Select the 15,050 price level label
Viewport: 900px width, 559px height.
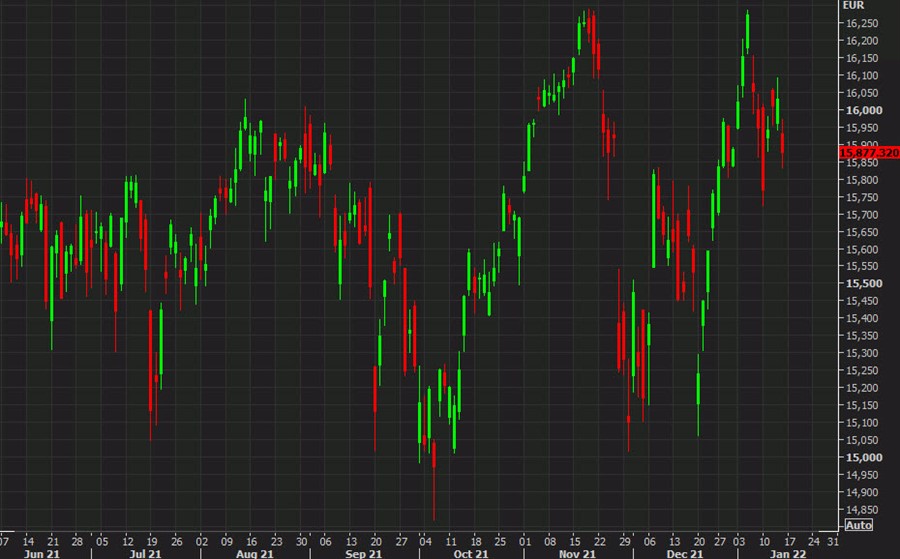(862, 440)
